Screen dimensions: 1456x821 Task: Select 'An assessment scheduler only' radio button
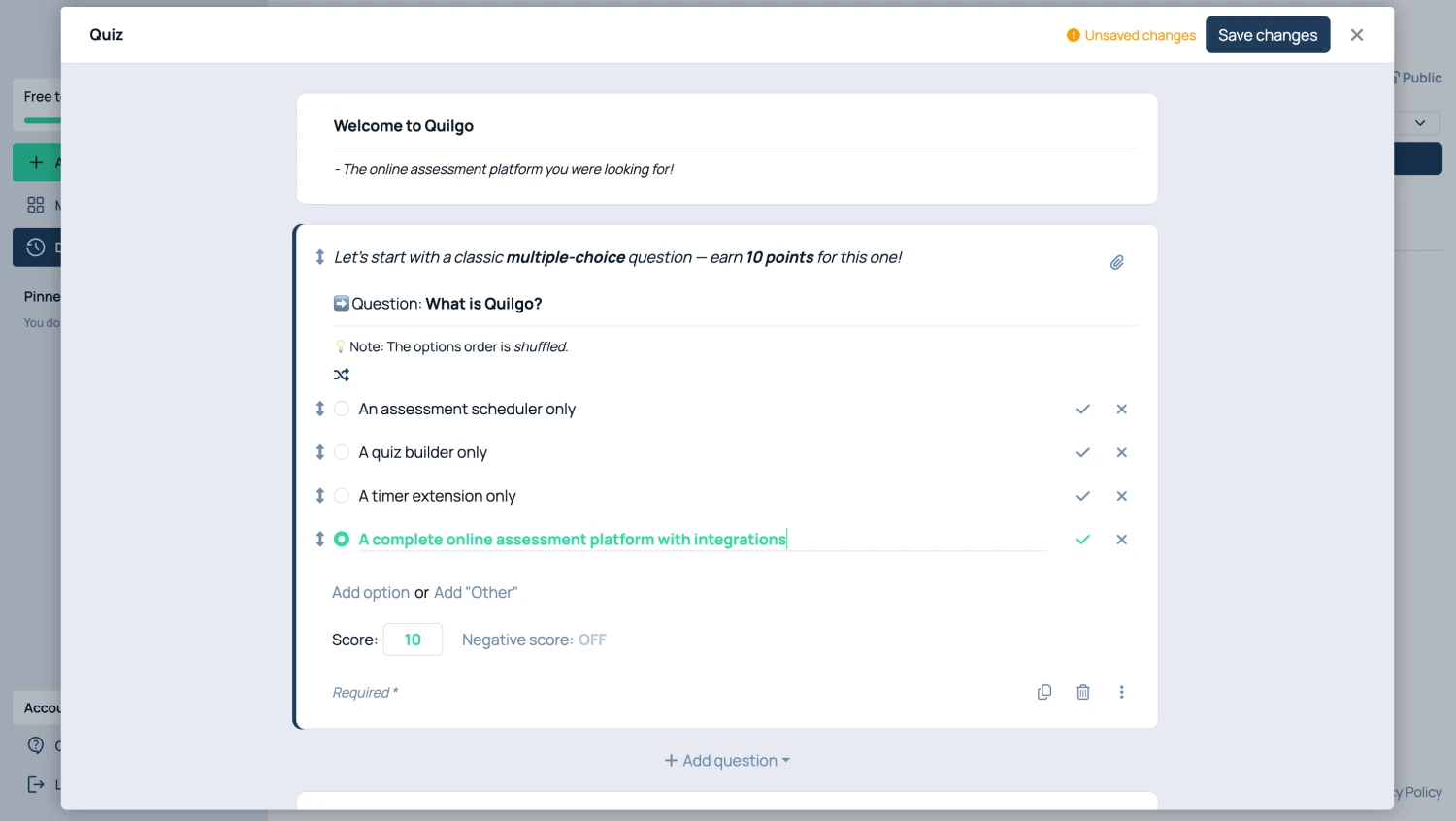click(x=342, y=410)
